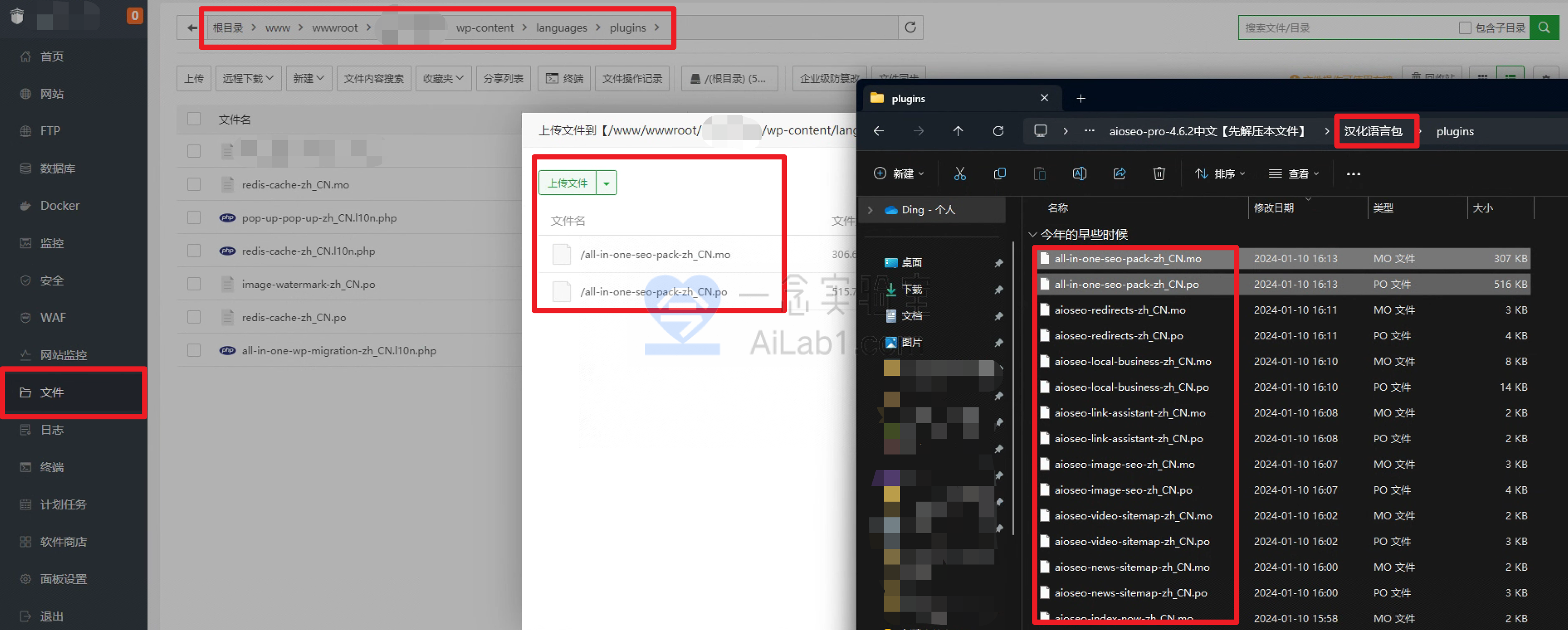This screenshot has height=630, width=1568.
Task: Open 图片 in the Explorer quick access
Action: click(911, 342)
